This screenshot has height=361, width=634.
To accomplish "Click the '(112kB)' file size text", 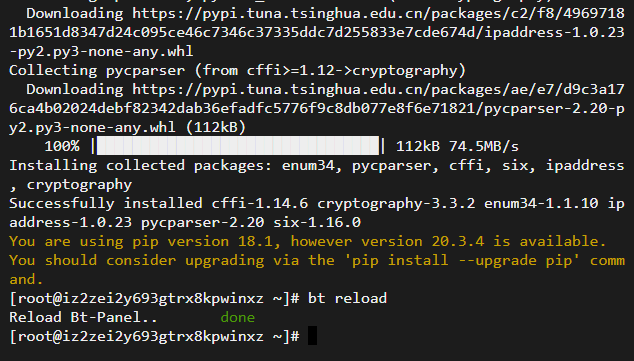I will 216,127.
